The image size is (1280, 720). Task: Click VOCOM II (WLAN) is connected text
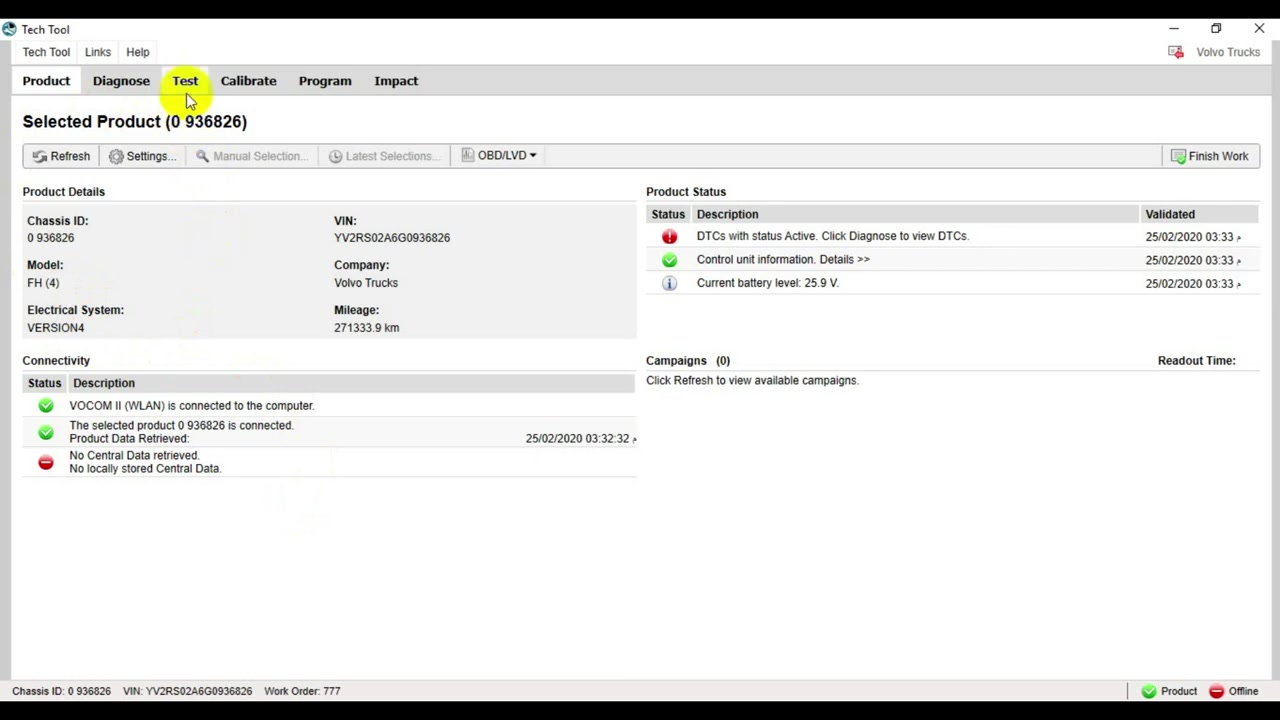tap(191, 406)
